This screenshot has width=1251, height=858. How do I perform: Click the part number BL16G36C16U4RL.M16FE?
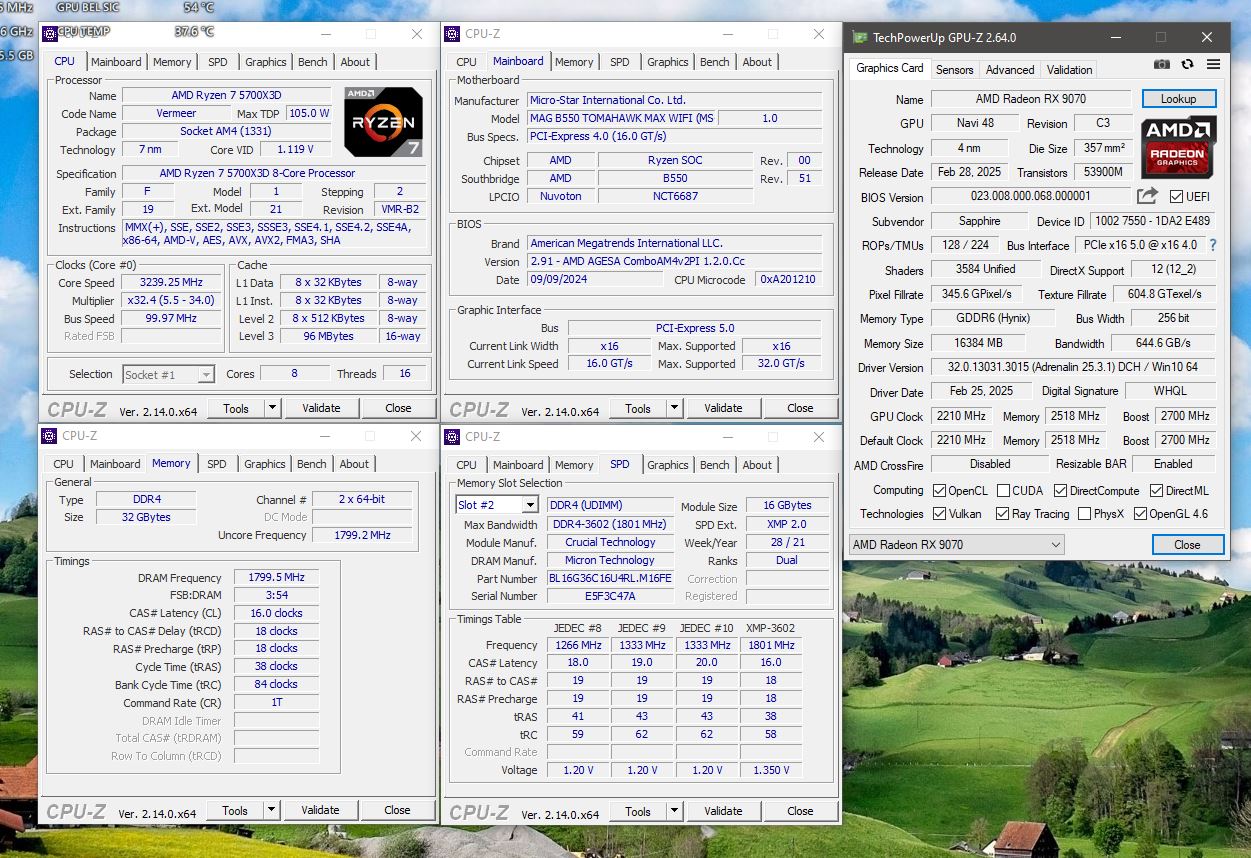pos(610,578)
